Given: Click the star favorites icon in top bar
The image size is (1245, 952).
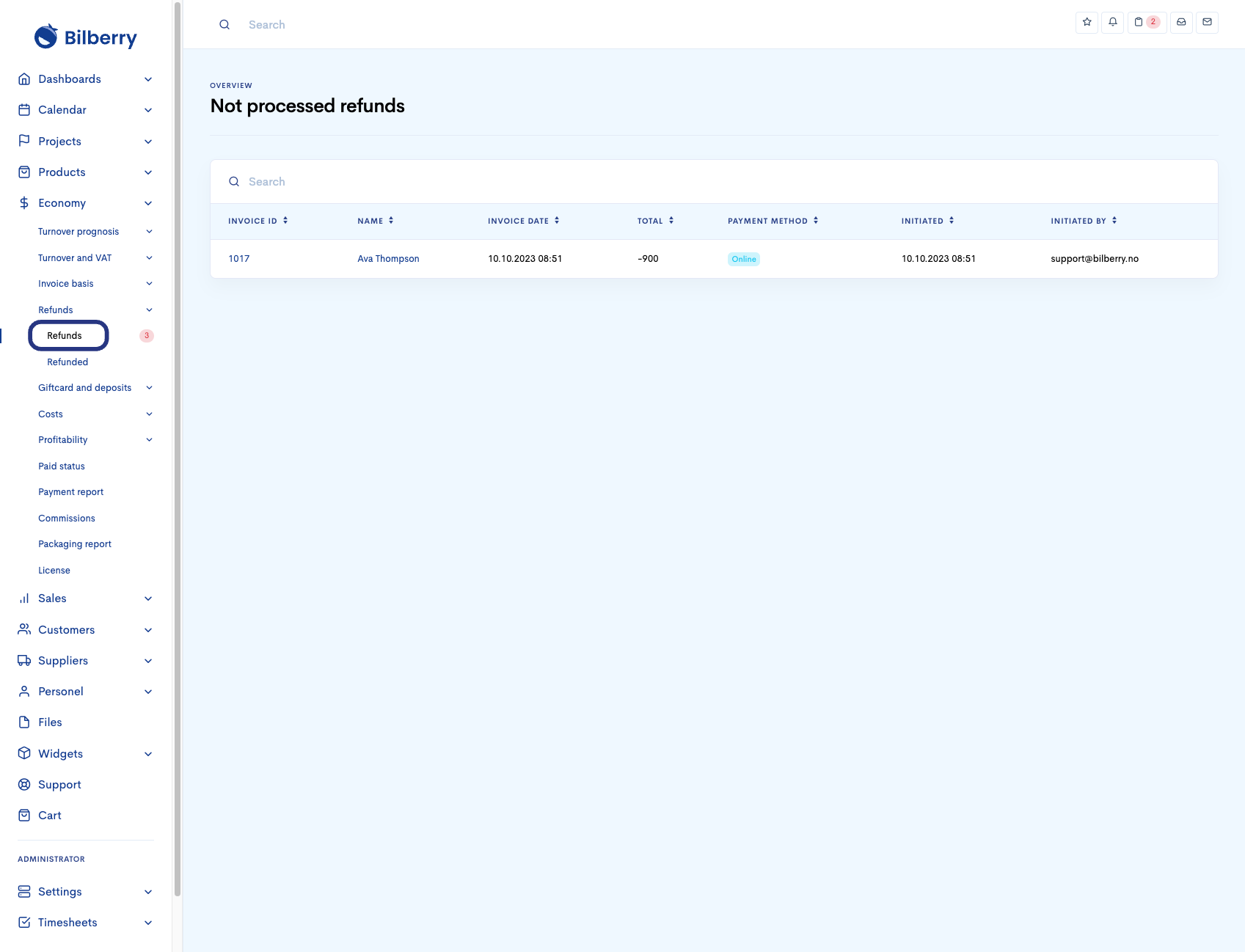Looking at the screenshot, I should coord(1087,22).
